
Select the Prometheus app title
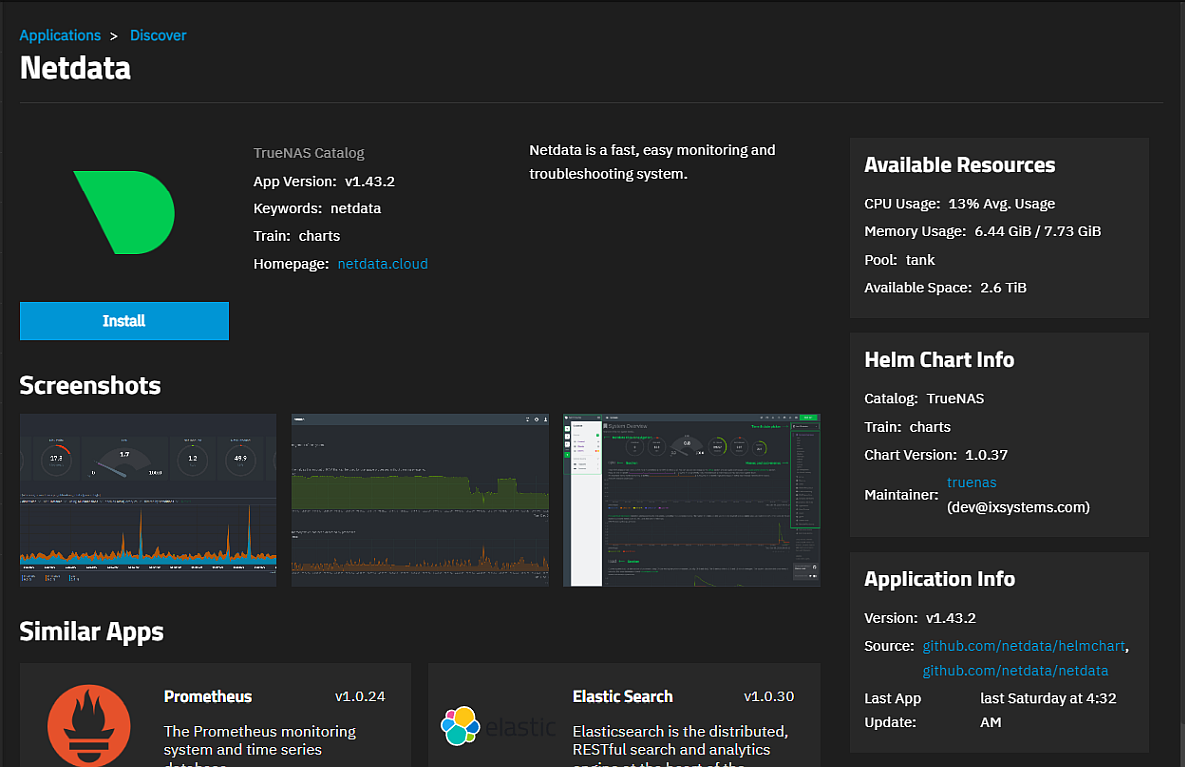point(208,696)
